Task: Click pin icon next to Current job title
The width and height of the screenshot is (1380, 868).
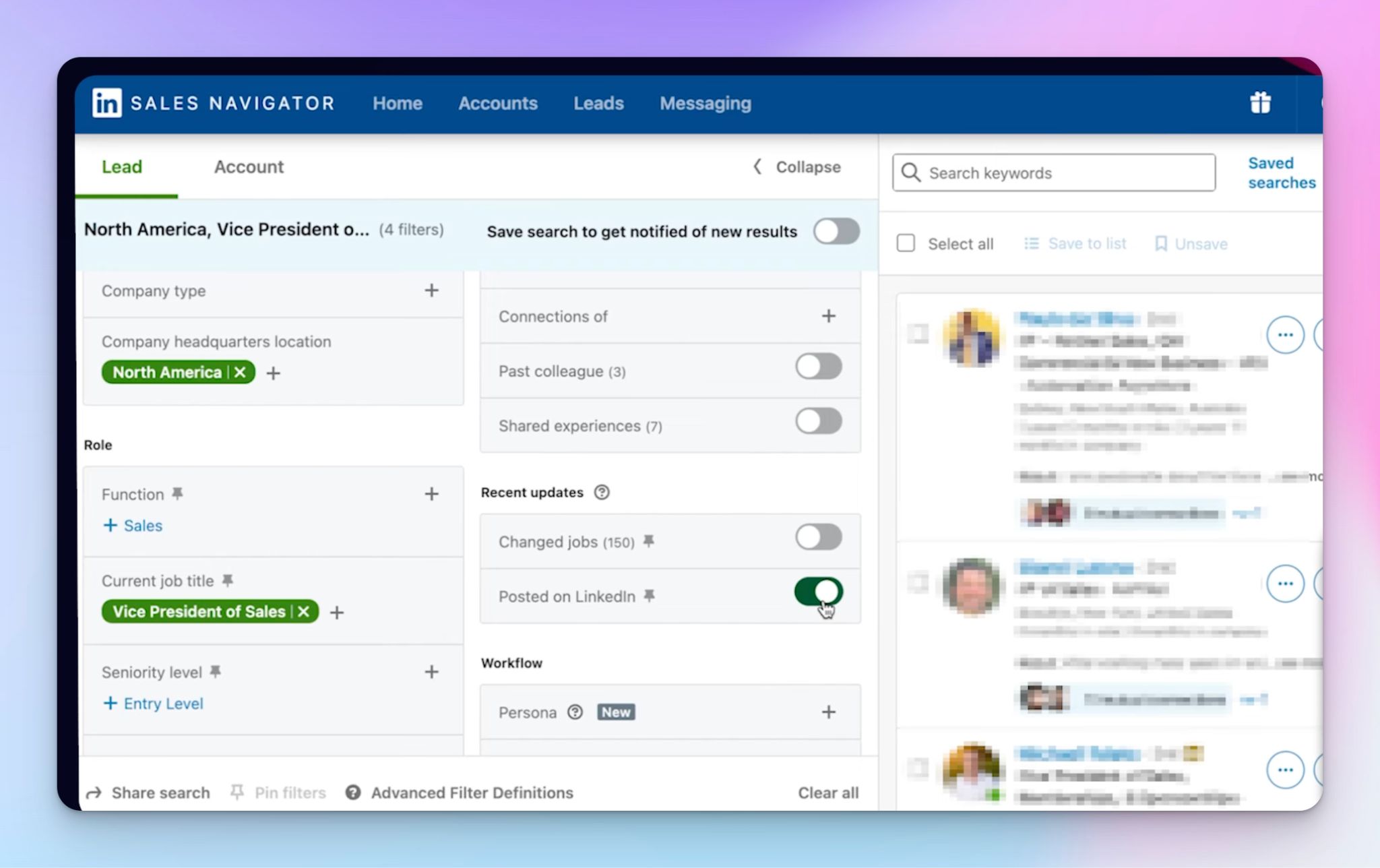Action: pyautogui.click(x=228, y=580)
